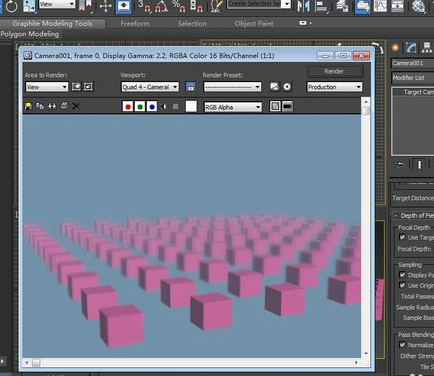Screen dimensions: 434x376
Task: Toggle the Spinner Snap icon
Action: click(196, 6)
